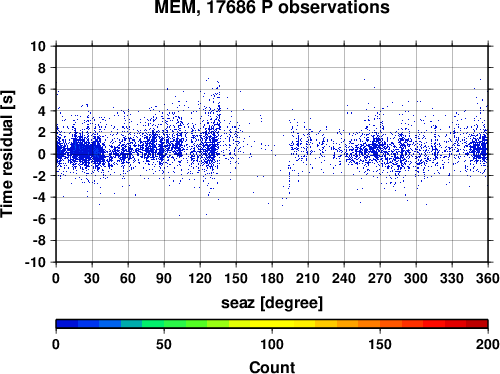
Task: Click the 'Count' colorbar label
Action: click(272, 367)
